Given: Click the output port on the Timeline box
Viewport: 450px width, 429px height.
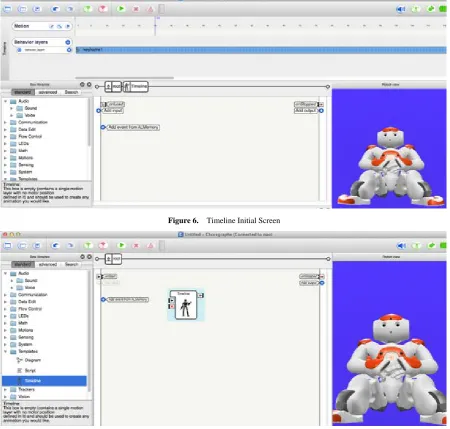Looking at the screenshot, I should tap(201, 295).
